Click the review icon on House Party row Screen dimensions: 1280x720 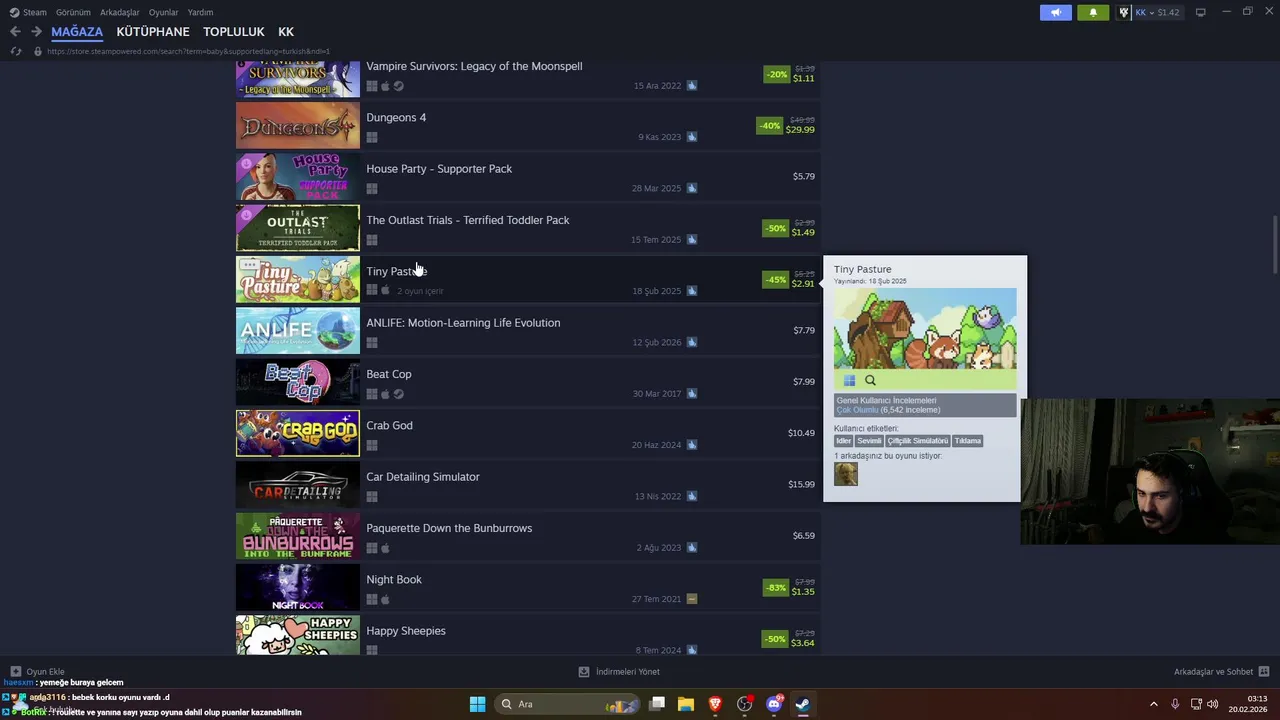point(692,188)
